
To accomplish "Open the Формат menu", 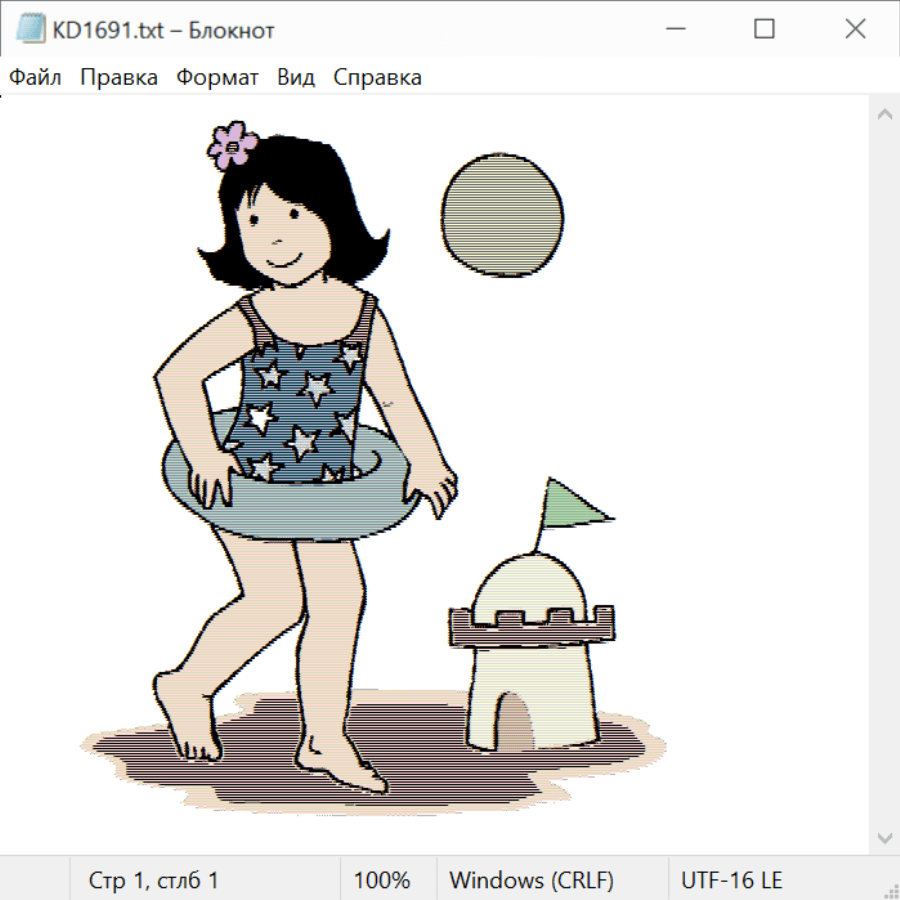I will [x=217, y=78].
